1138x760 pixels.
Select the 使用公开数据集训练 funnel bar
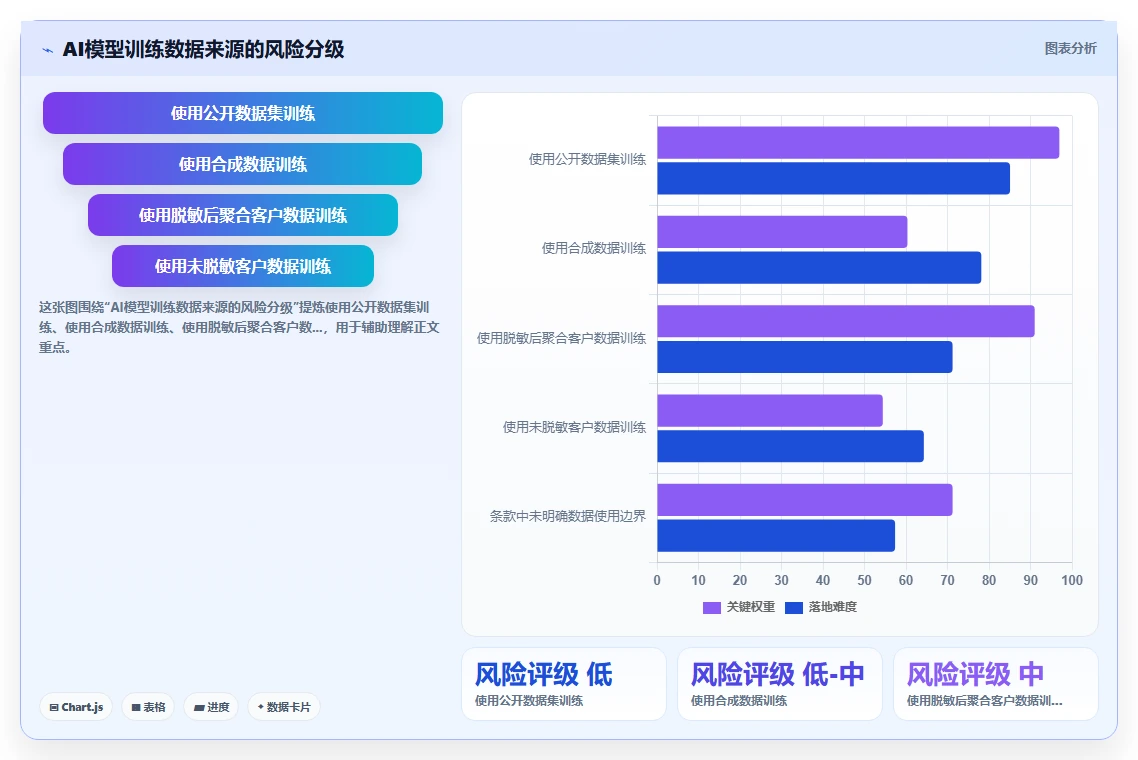pyautogui.click(x=242, y=113)
